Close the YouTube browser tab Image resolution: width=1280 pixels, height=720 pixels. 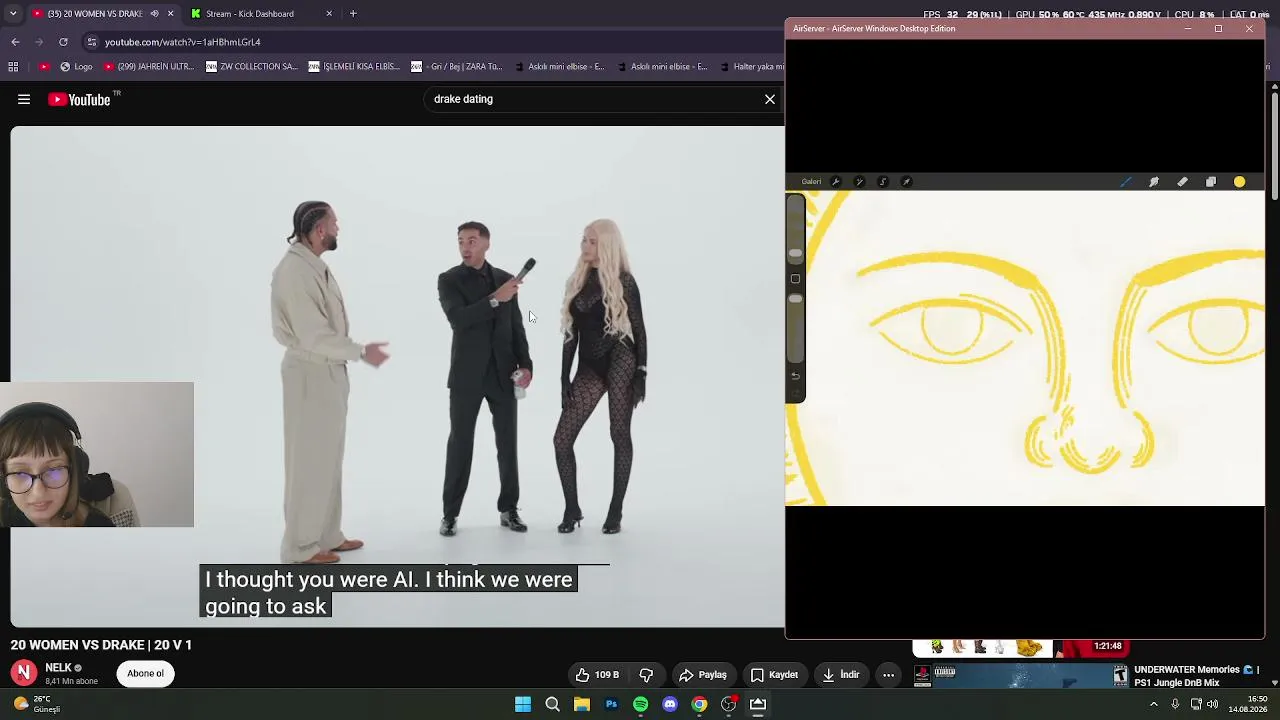tap(170, 14)
